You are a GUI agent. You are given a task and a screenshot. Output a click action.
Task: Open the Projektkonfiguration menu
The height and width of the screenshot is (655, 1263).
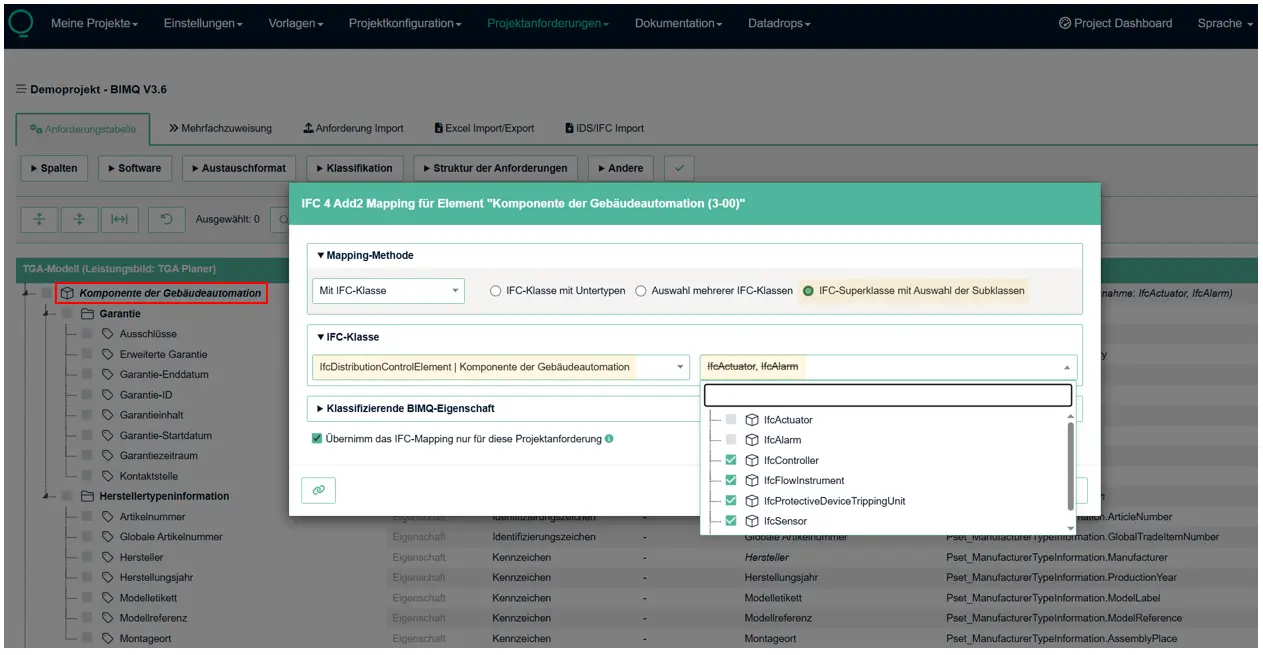tap(404, 23)
